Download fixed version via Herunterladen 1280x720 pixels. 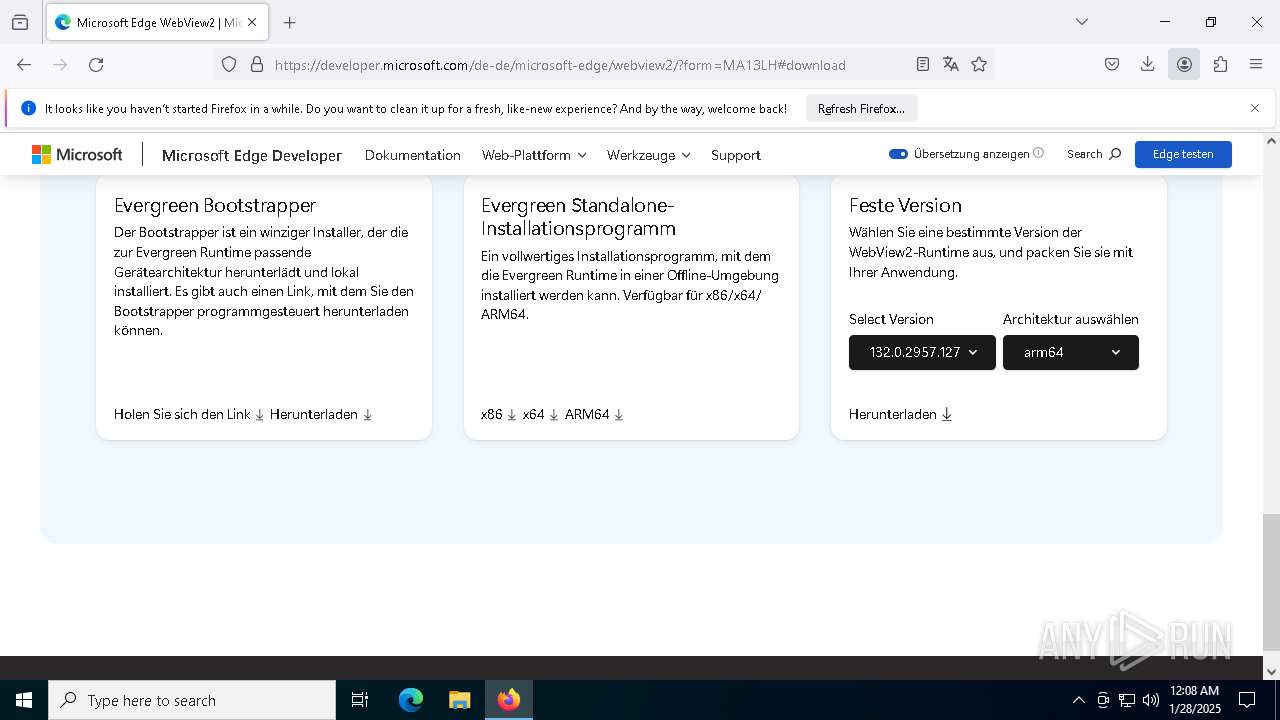900,414
